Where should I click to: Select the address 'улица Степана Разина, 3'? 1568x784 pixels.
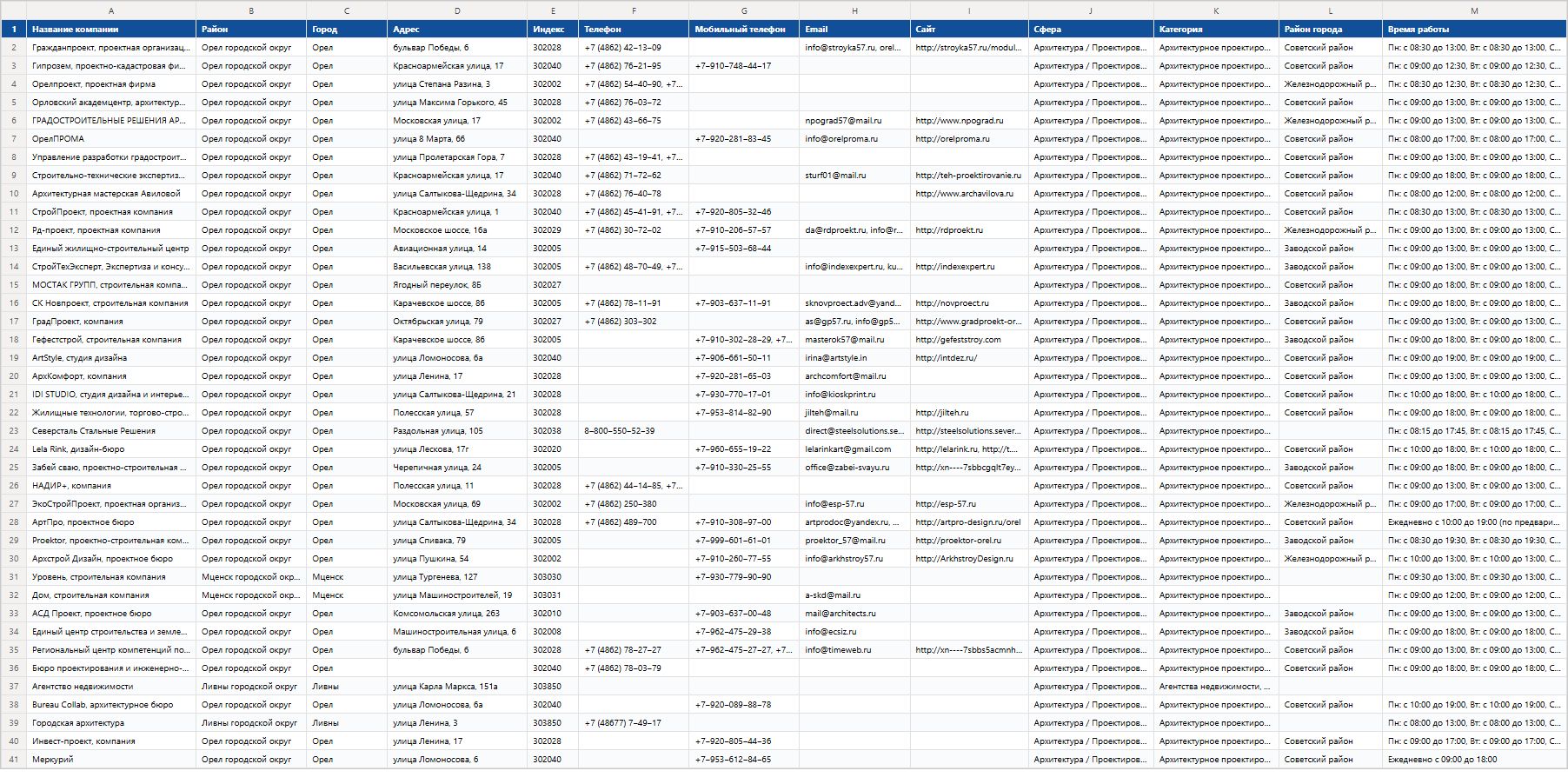point(457,84)
